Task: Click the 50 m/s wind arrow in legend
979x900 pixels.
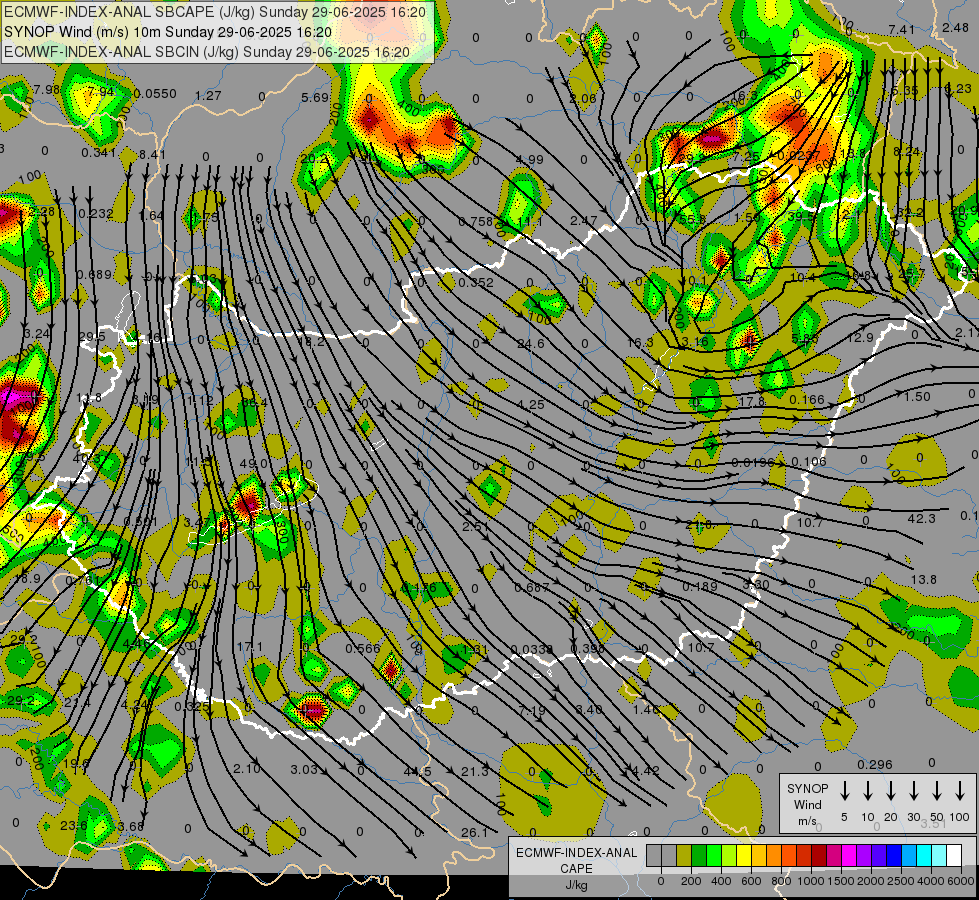Action: tap(937, 791)
